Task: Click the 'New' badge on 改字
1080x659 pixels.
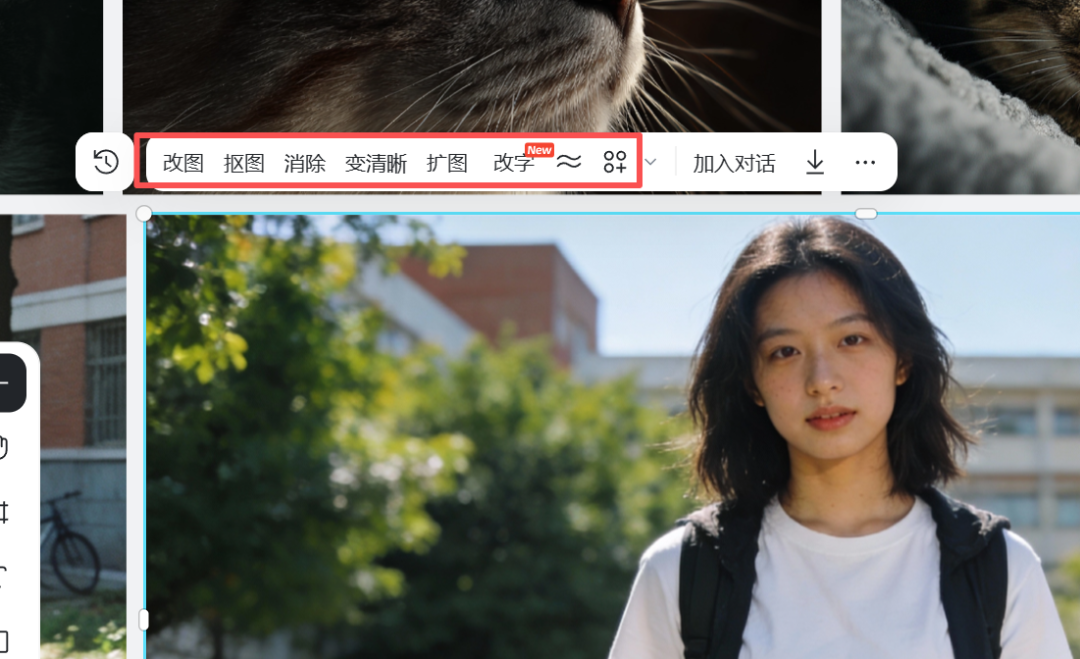Action: (x=537, y=149)
